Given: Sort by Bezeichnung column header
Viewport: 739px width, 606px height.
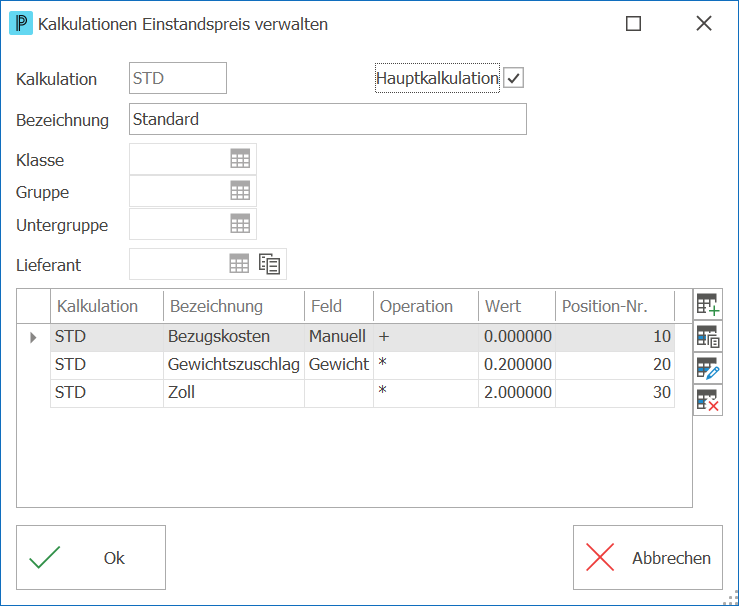Looking at the screenshot, I should pos(234,306).
